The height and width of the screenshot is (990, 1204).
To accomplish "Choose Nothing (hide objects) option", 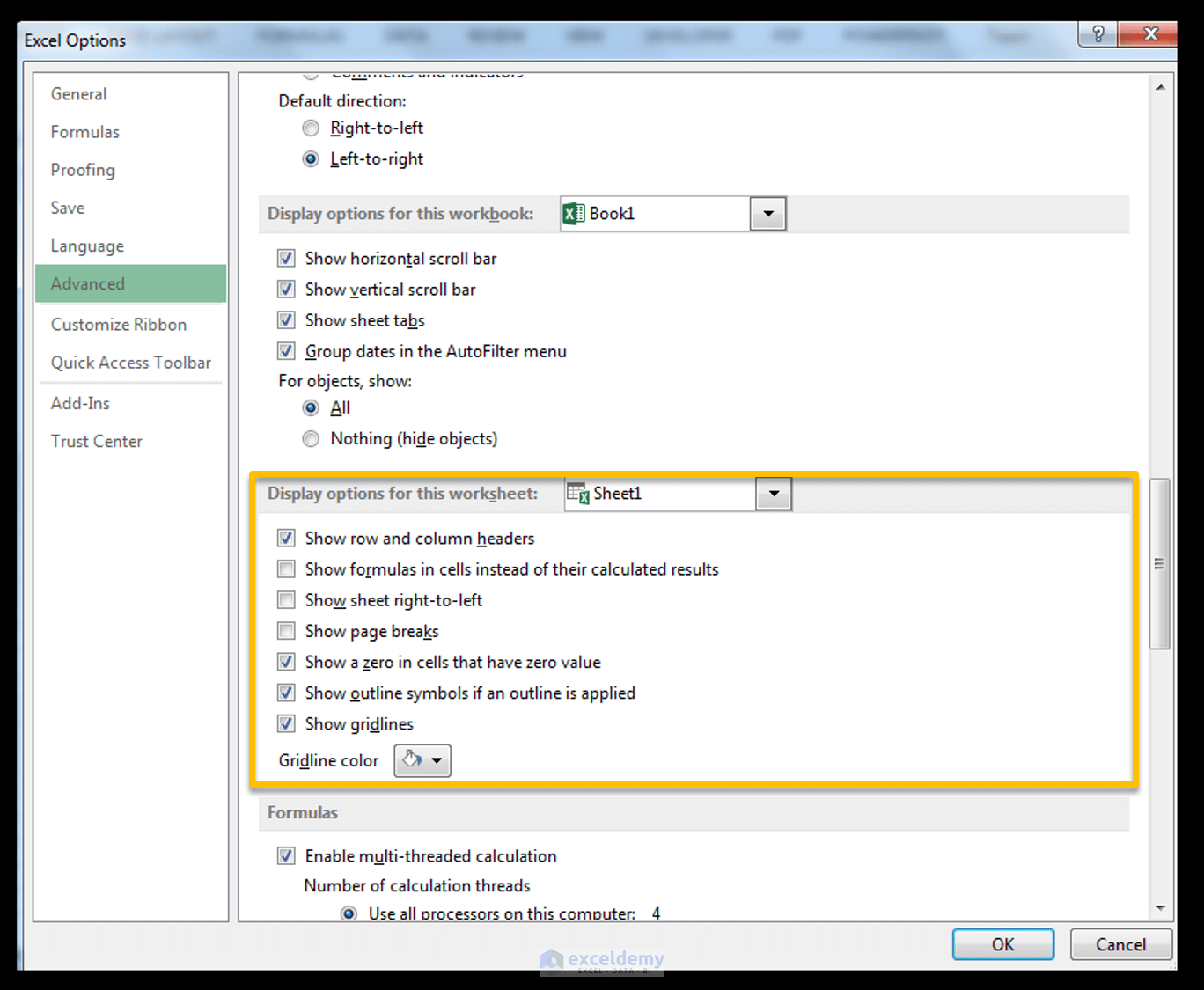I will tap(311, 438).
